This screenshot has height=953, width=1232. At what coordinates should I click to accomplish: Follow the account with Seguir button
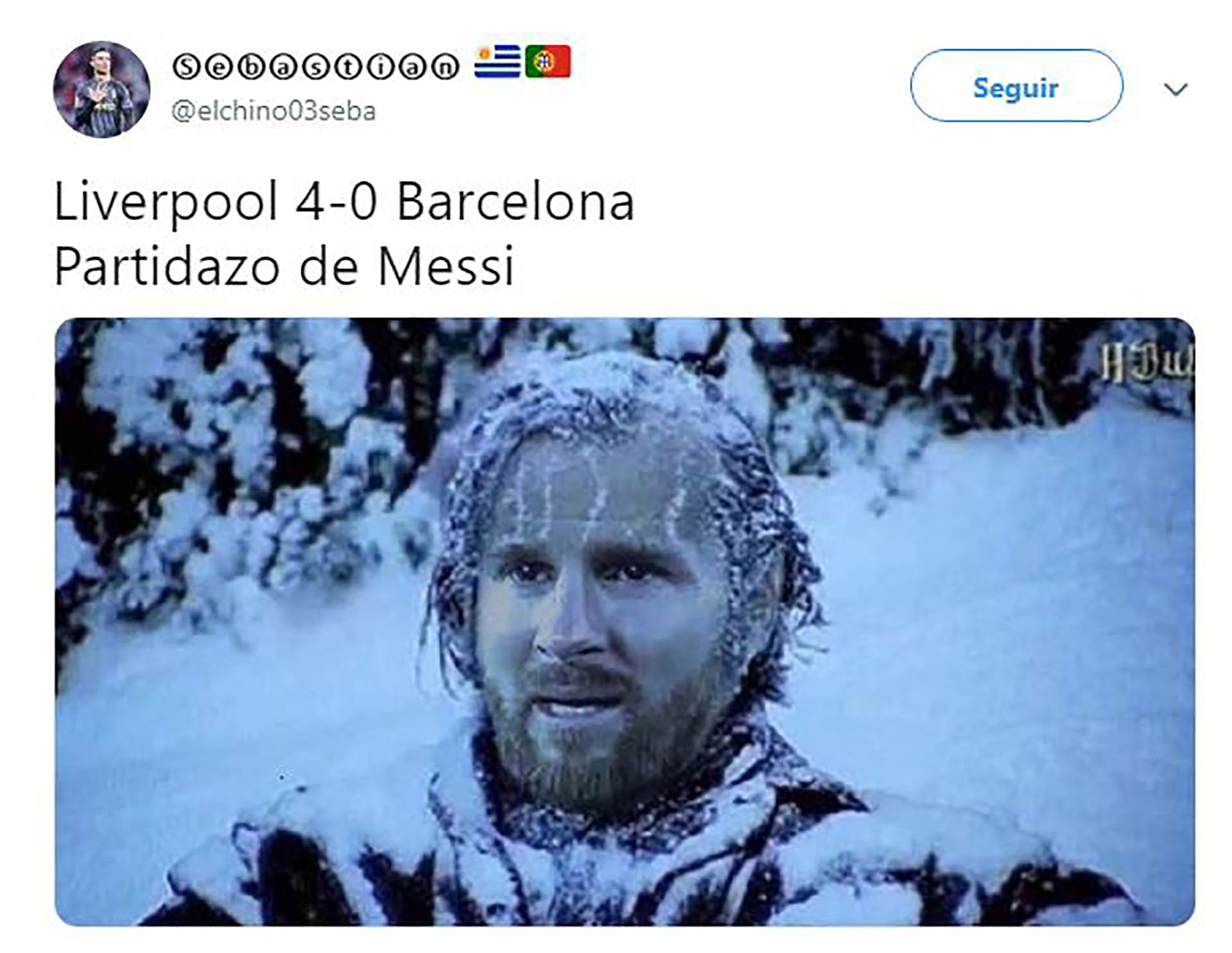tap(1016, 85)
